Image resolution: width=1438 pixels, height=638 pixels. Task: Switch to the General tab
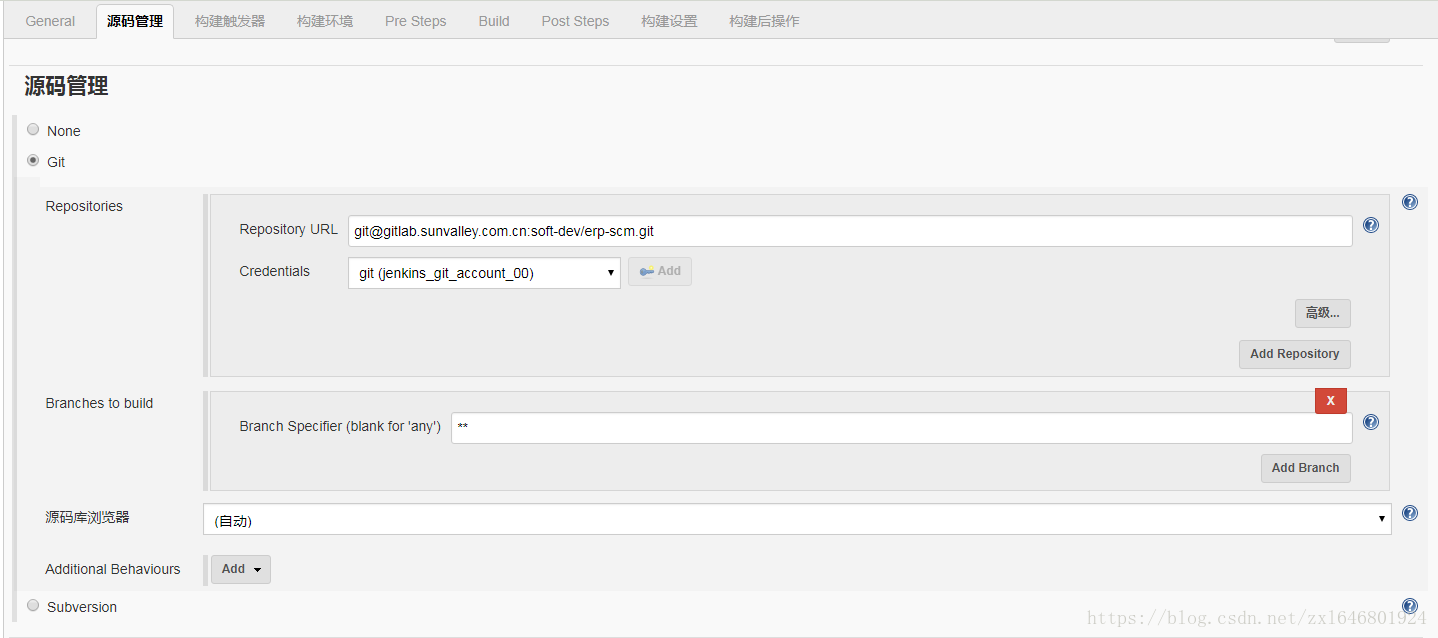(x=50, y=21)
